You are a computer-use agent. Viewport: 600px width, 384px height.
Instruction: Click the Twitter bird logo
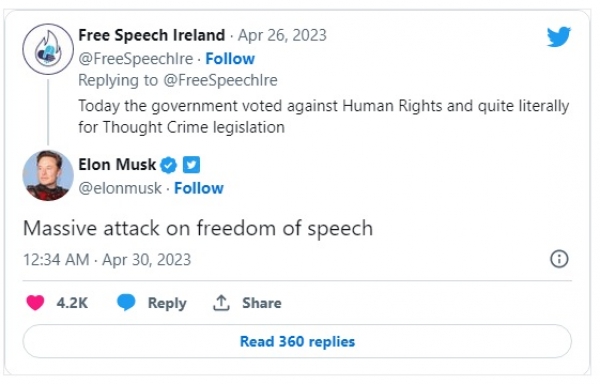(559, 36)
